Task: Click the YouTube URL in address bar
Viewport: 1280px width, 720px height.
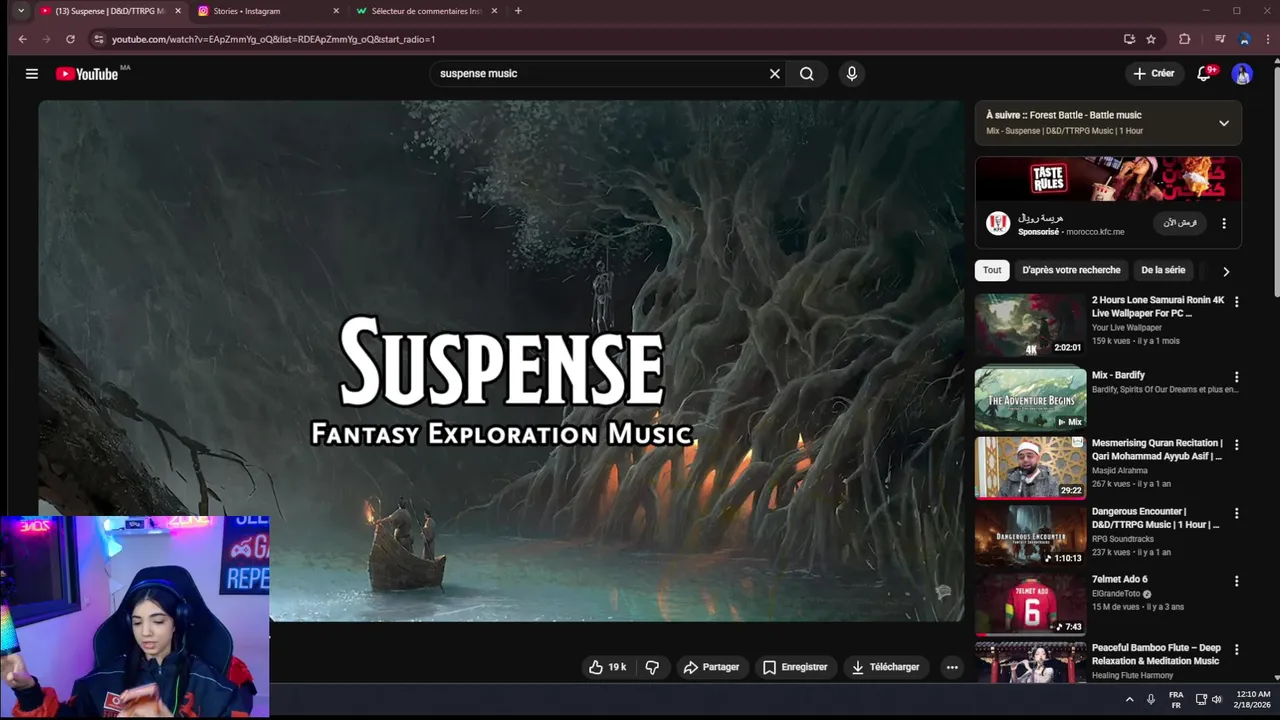Action: click(x=273, y=39)
